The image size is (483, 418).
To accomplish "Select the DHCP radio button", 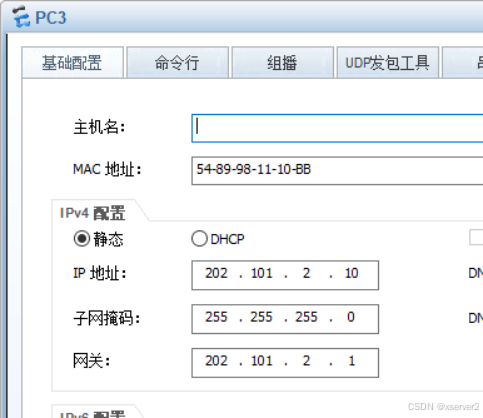I will [199, 239].
